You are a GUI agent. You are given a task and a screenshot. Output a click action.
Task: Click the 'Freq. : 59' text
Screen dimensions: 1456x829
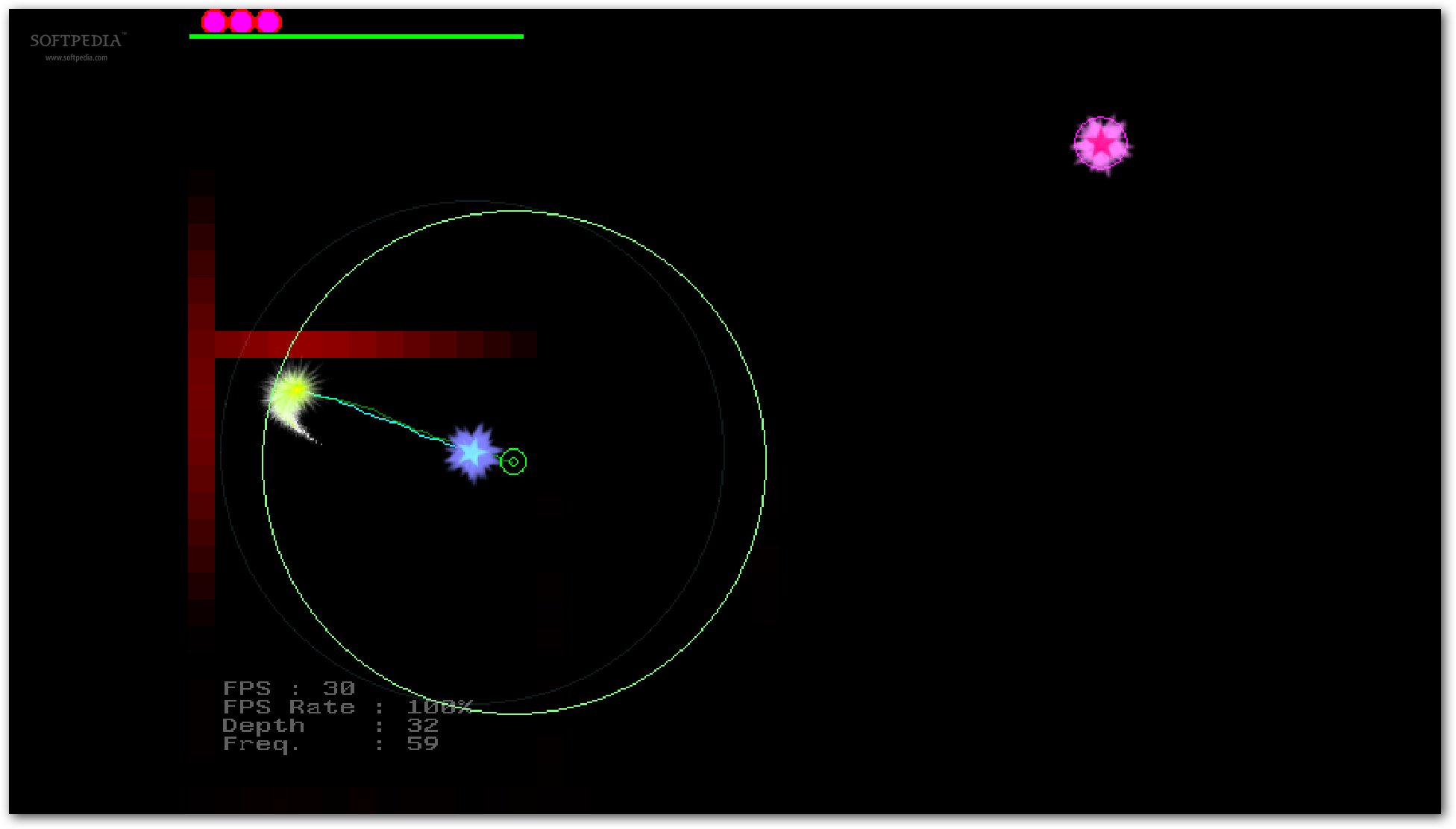coord(330,743)
